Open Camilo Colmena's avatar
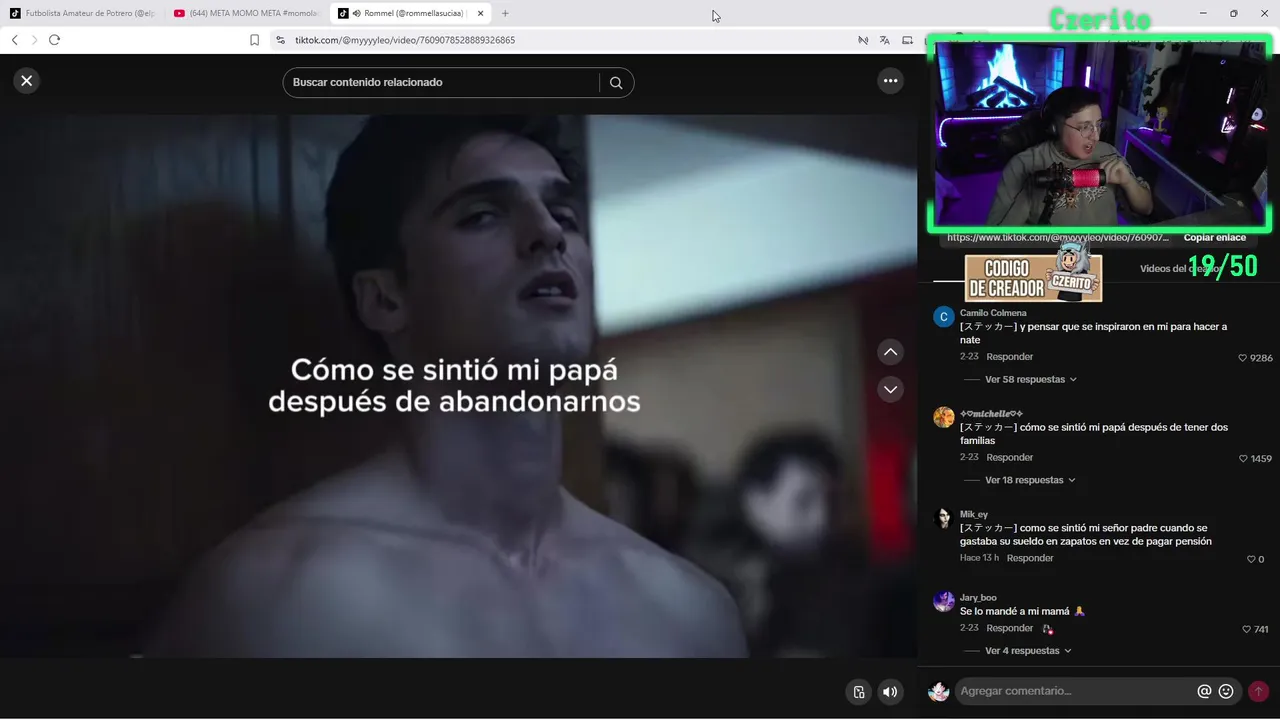 (x=943, y=317)
